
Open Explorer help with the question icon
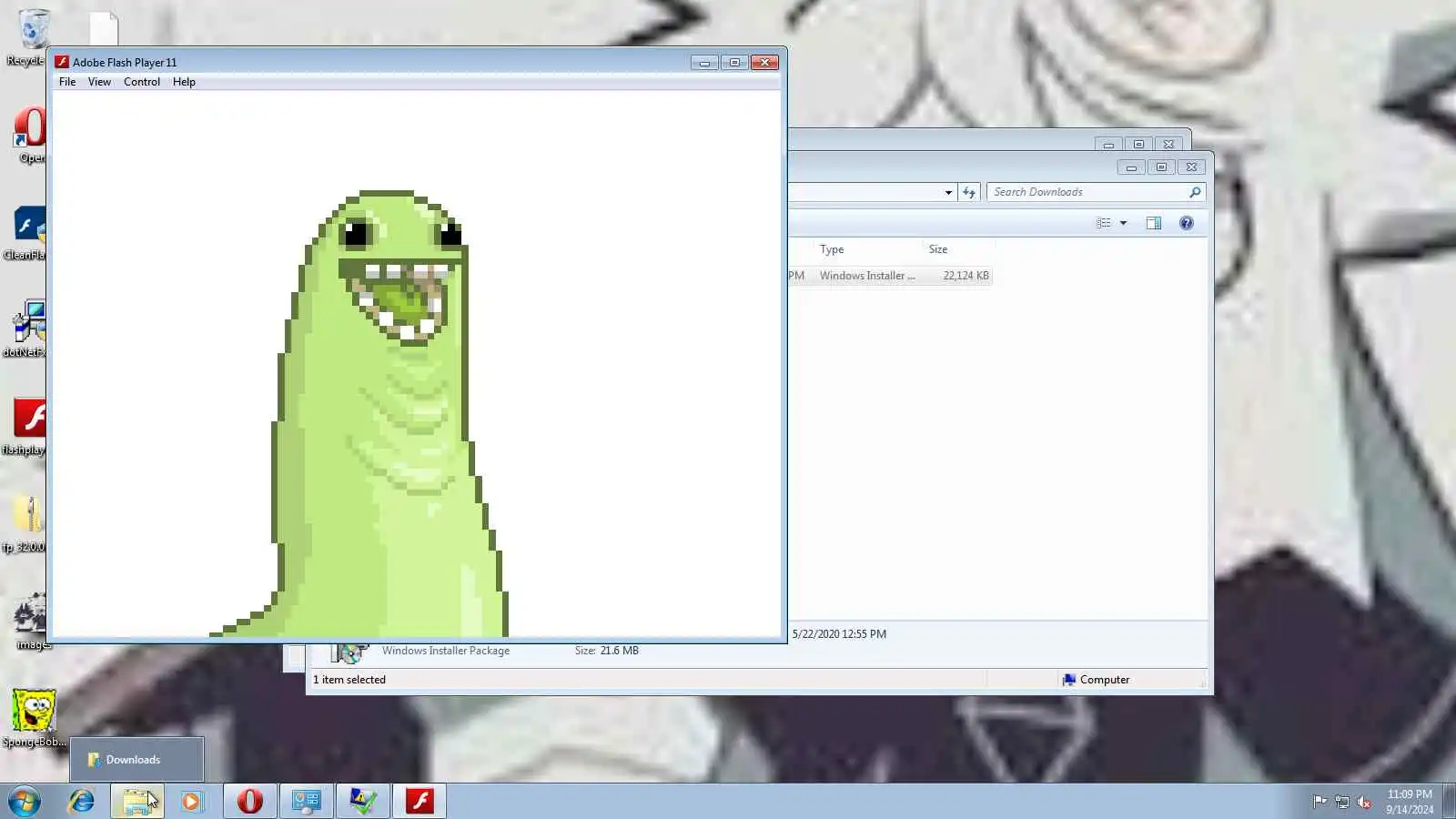1187,223
